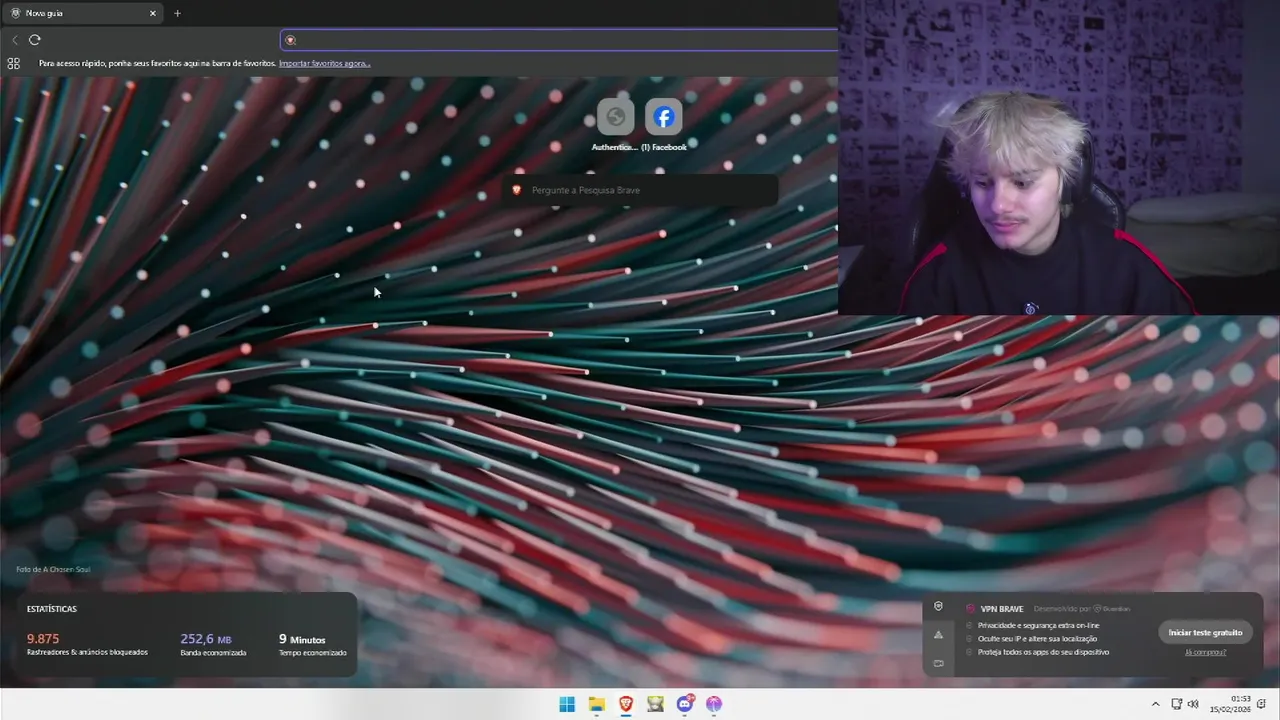Open the apps grid icon in favorites bar
Screen dimensions: 1280x720
click(x=14, y=63)
